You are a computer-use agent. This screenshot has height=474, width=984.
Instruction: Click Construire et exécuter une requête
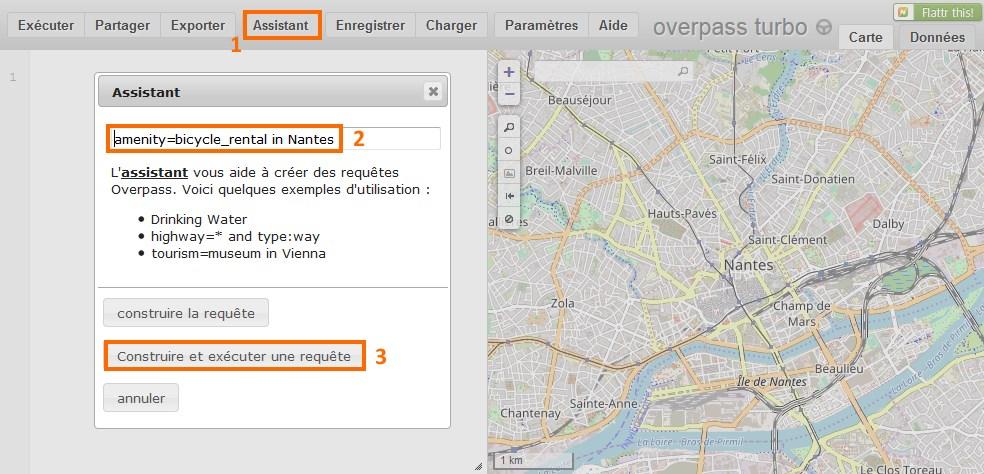[234, 356]
